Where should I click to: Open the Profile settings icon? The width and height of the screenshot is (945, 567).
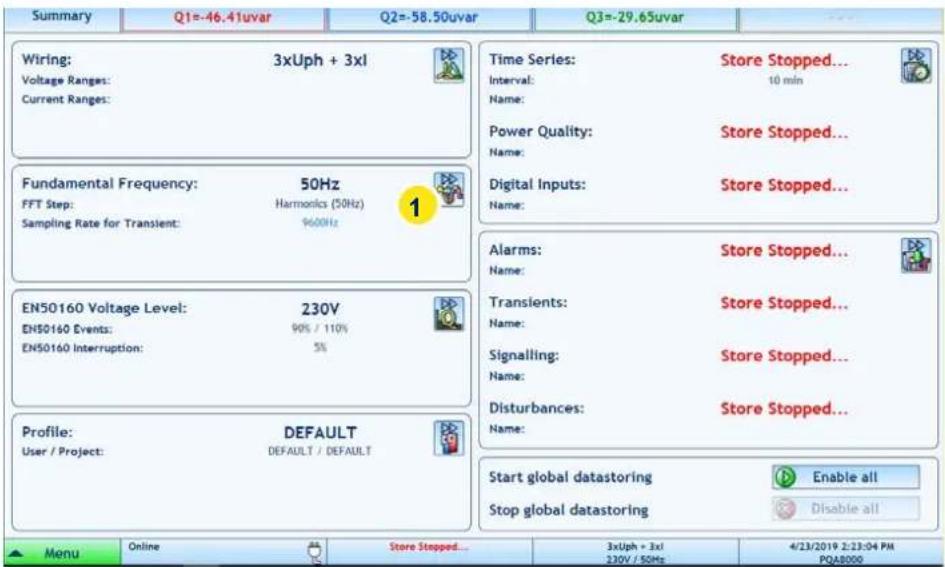click(448, 438)
